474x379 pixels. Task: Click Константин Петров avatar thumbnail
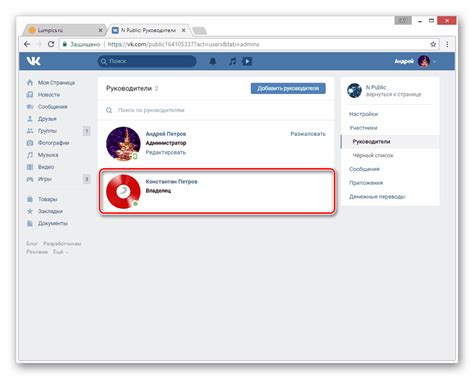pyautogui.click(x=123, y=192)
